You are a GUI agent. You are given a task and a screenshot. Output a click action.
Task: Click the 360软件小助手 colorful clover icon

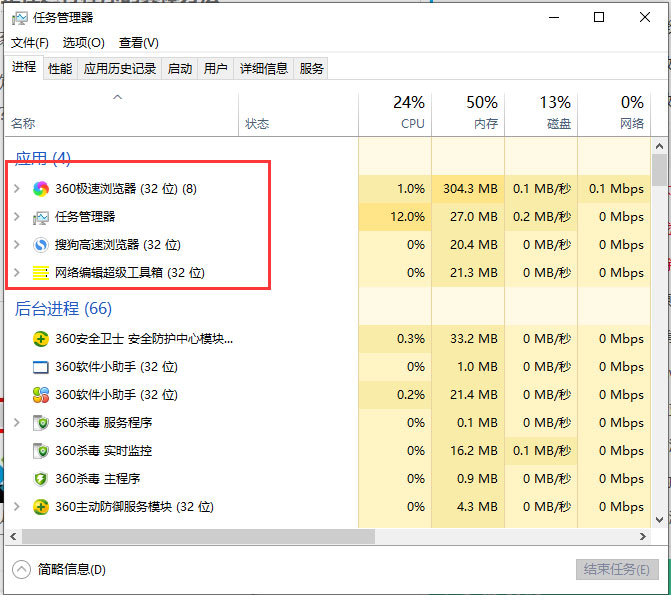pyautogui.click(x=41, y=395)
